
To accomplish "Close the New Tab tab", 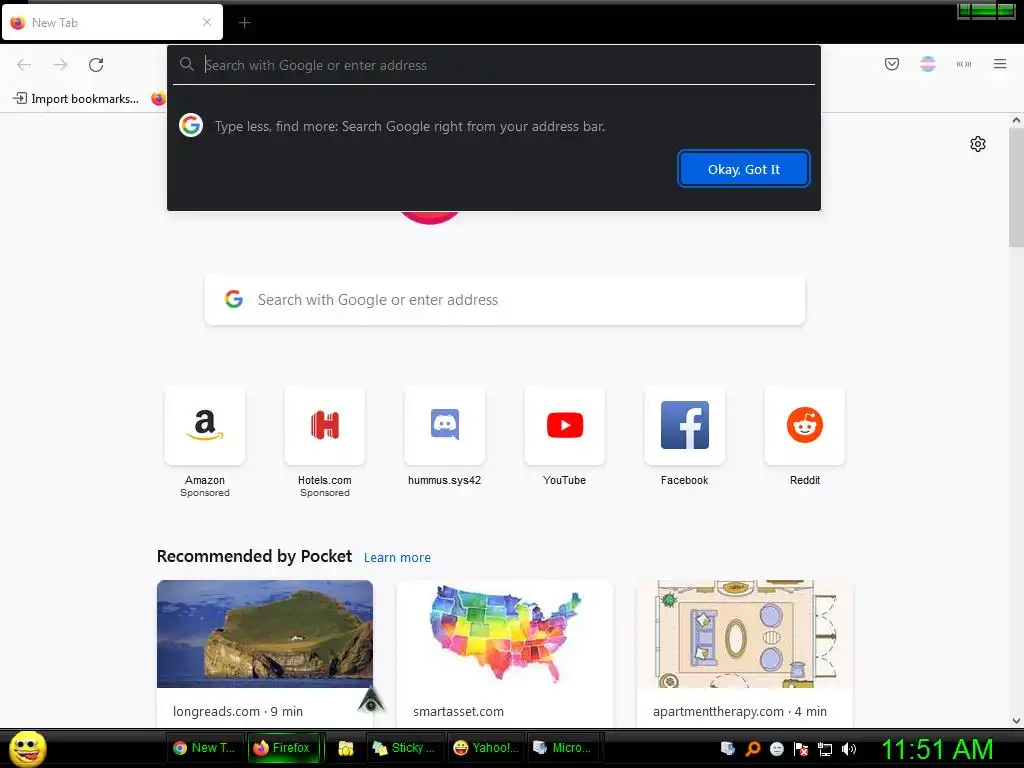I will click(x=207, y=22).
